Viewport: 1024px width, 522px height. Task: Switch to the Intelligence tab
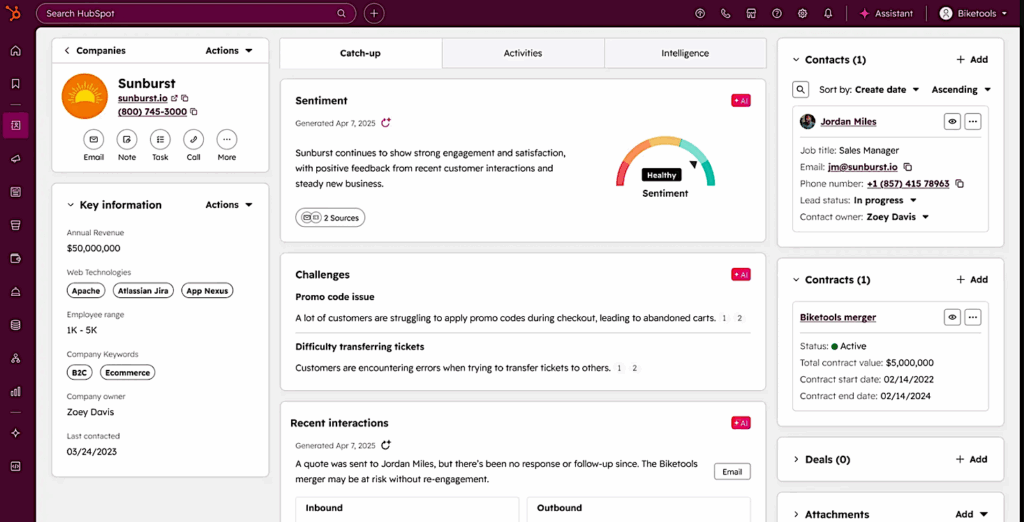(x=685, y=54)
